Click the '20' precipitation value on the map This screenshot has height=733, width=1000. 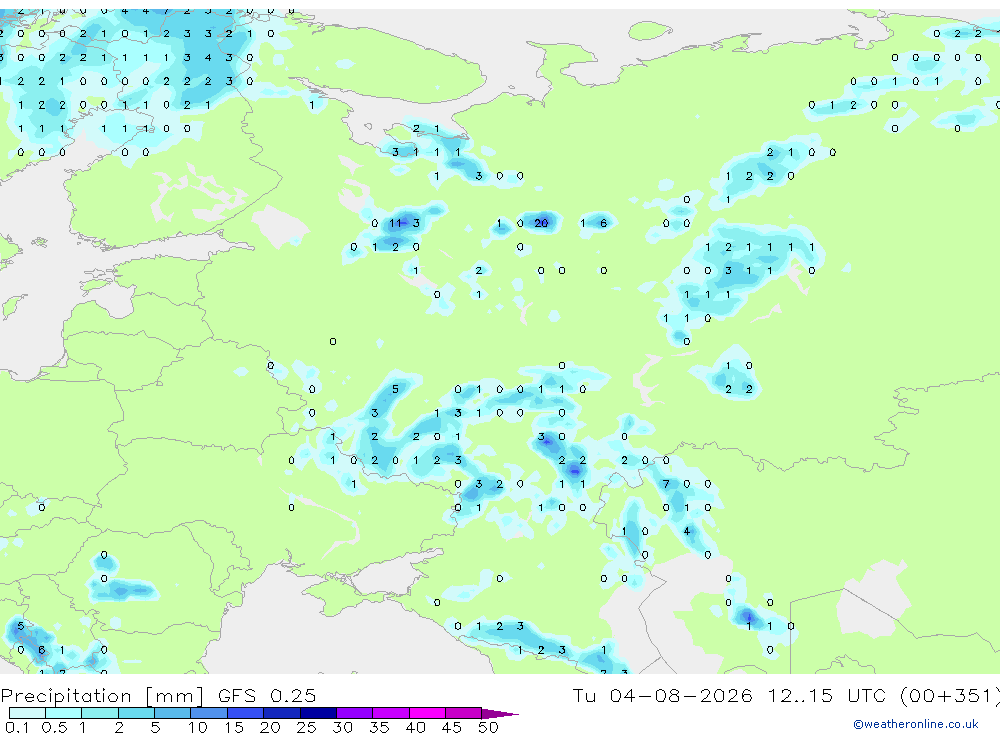[541, 223]
